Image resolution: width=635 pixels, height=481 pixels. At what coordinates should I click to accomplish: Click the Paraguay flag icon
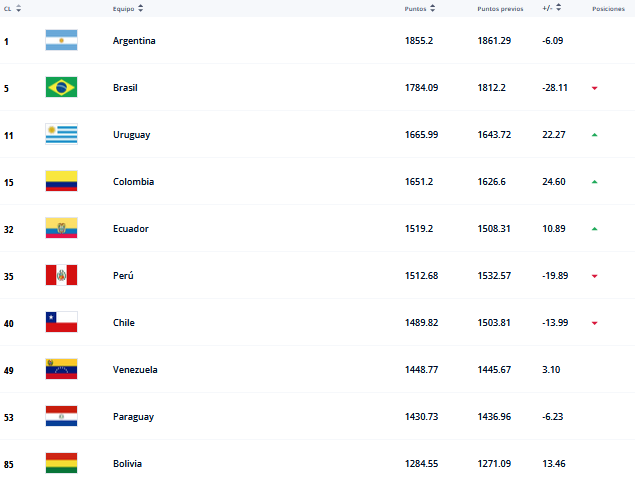point(61,417)
